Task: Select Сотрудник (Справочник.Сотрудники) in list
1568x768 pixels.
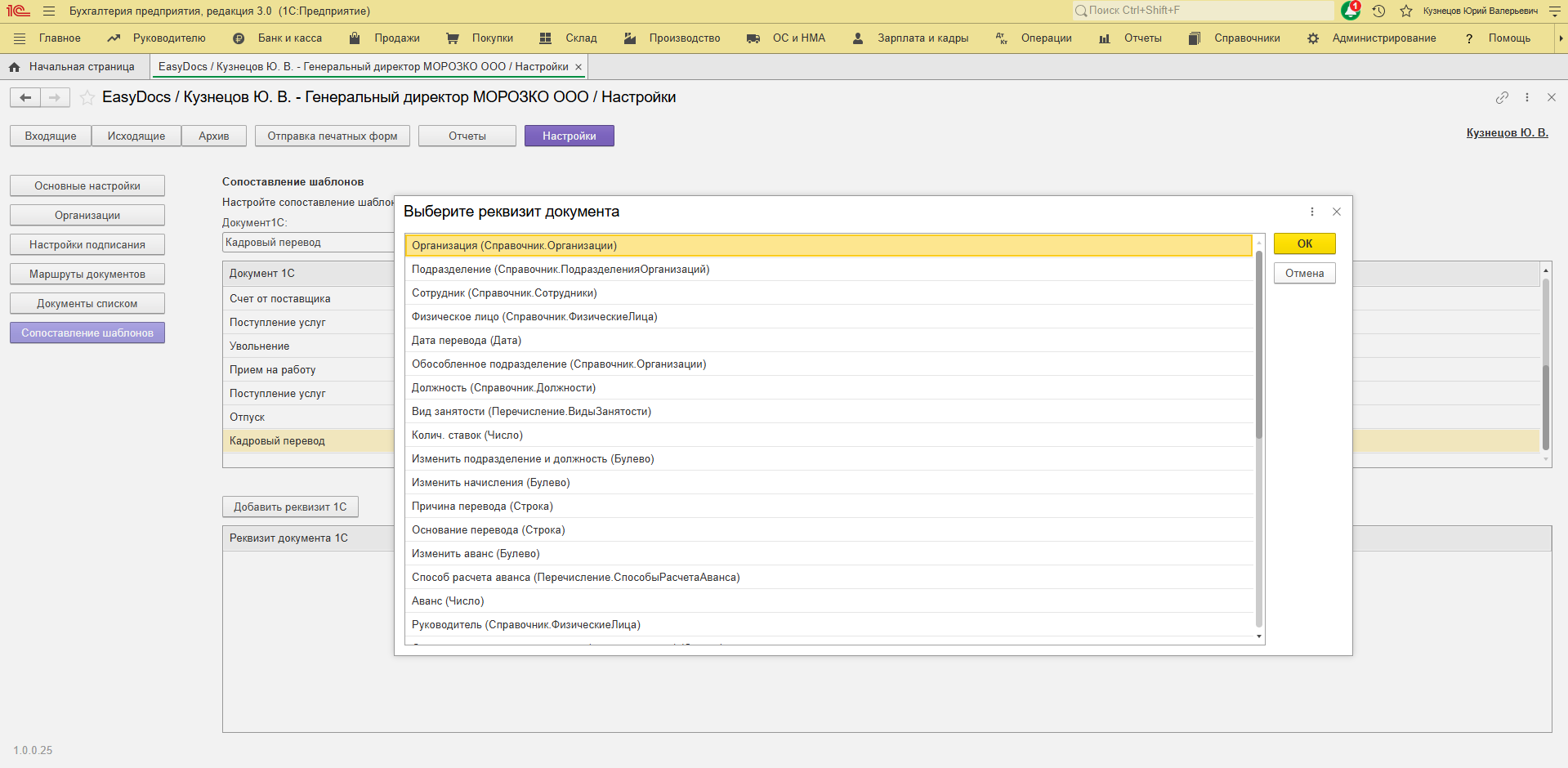Action: point(504,293)
